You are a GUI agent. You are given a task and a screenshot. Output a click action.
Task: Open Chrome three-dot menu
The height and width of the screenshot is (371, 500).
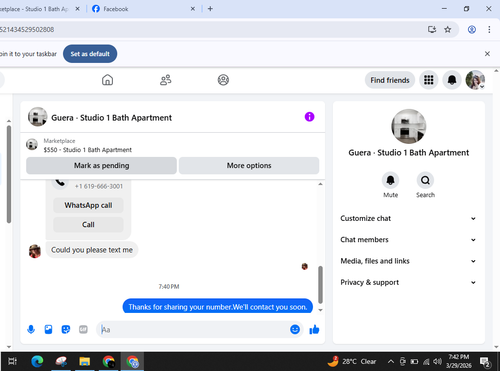tap(489, 30)
